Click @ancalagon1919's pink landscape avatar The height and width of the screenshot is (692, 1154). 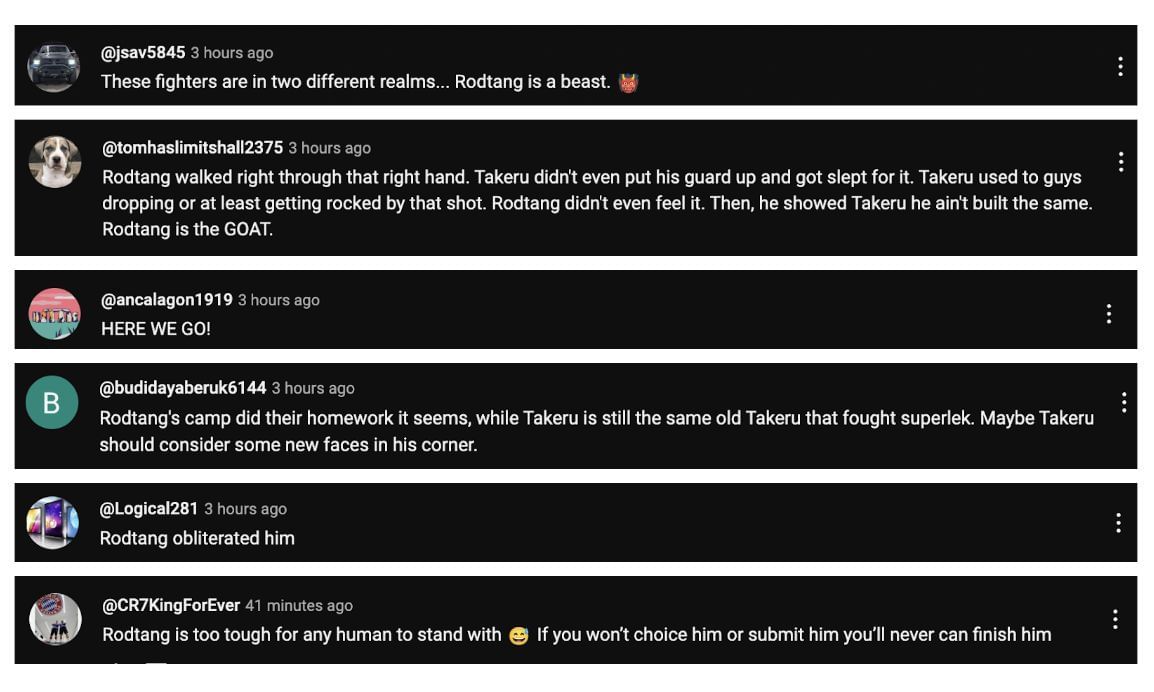(x=54, y=311)
